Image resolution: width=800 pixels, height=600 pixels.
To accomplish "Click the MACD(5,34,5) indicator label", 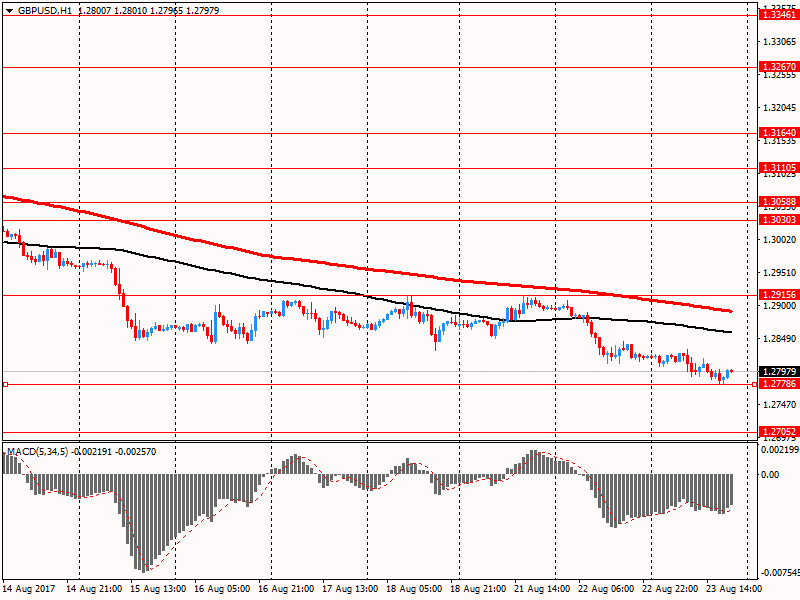I will [x=38, y=452].
